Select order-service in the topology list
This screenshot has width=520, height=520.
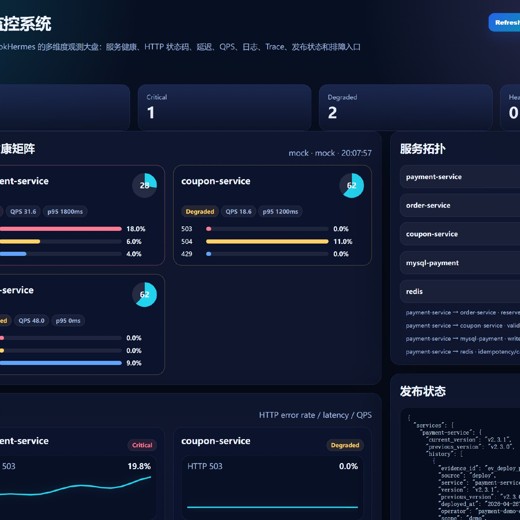point(460,206)
